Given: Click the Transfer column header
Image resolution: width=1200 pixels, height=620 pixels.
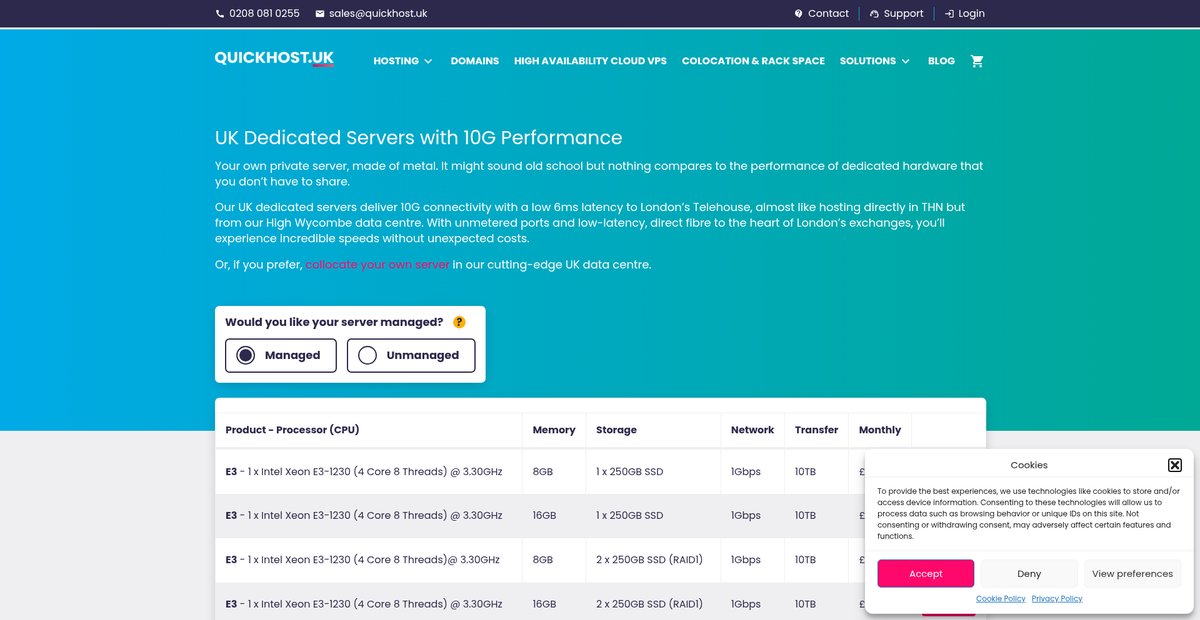Looking at the screenshot, I should 816,430.
